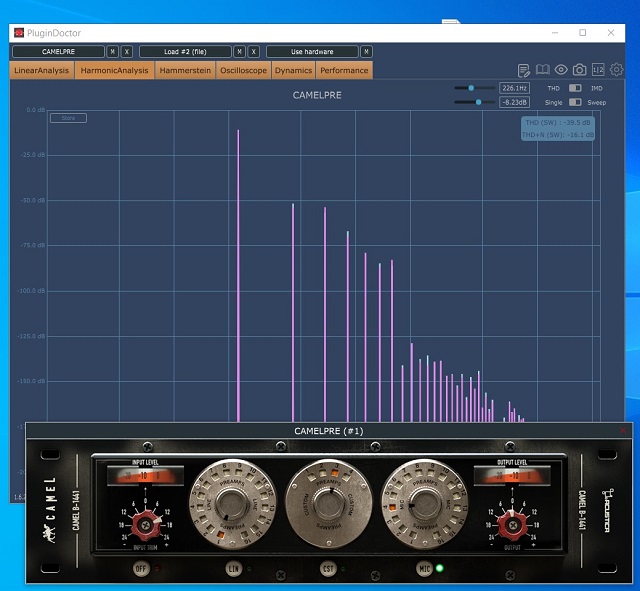Image resolution: width=640 pixels, height=591 pixels.
Task: Click the M button beside Use hardware
Action: [367, 51]
